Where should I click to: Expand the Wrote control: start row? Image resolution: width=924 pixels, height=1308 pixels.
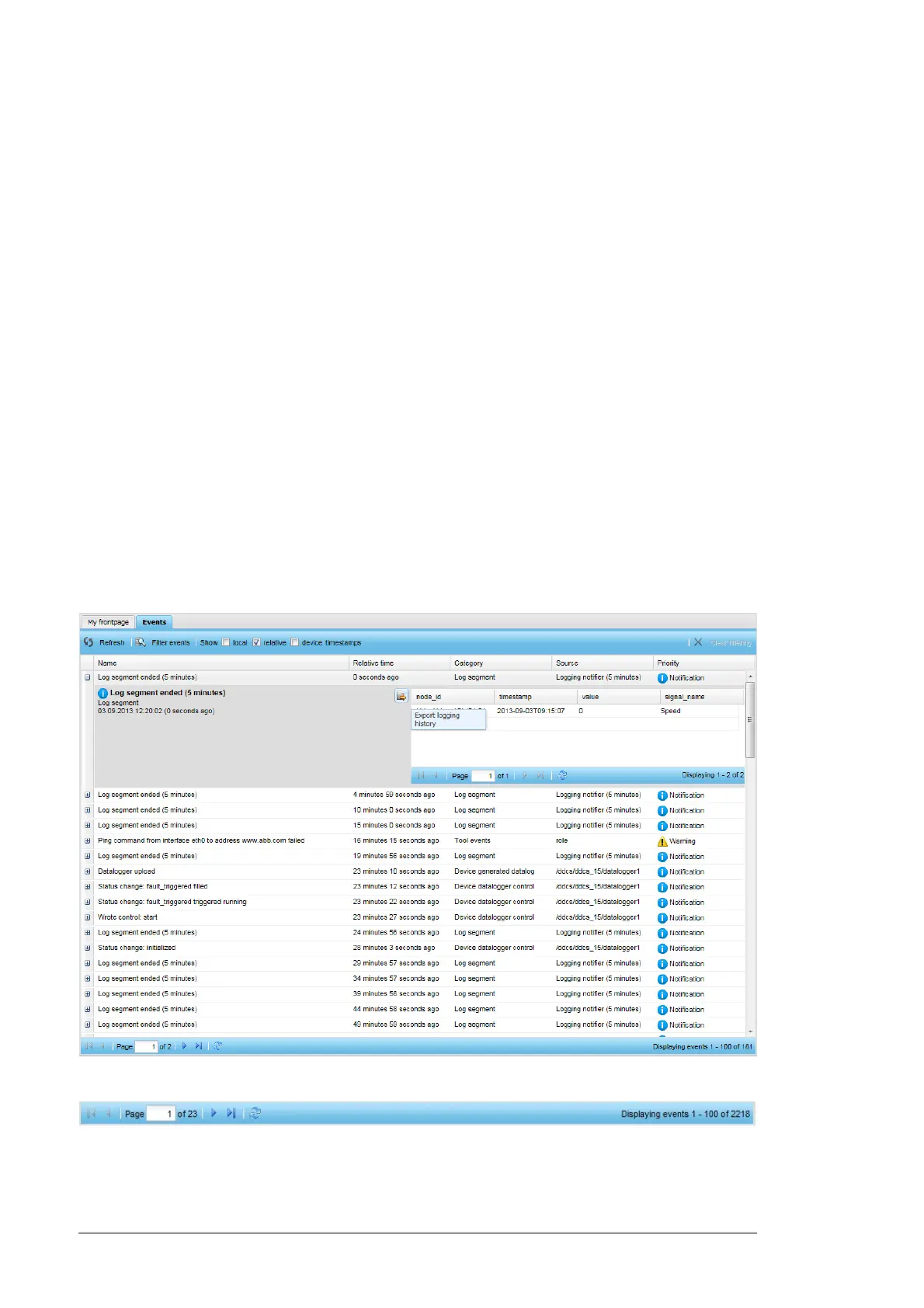pyautogui.click(x=88, y=917)
